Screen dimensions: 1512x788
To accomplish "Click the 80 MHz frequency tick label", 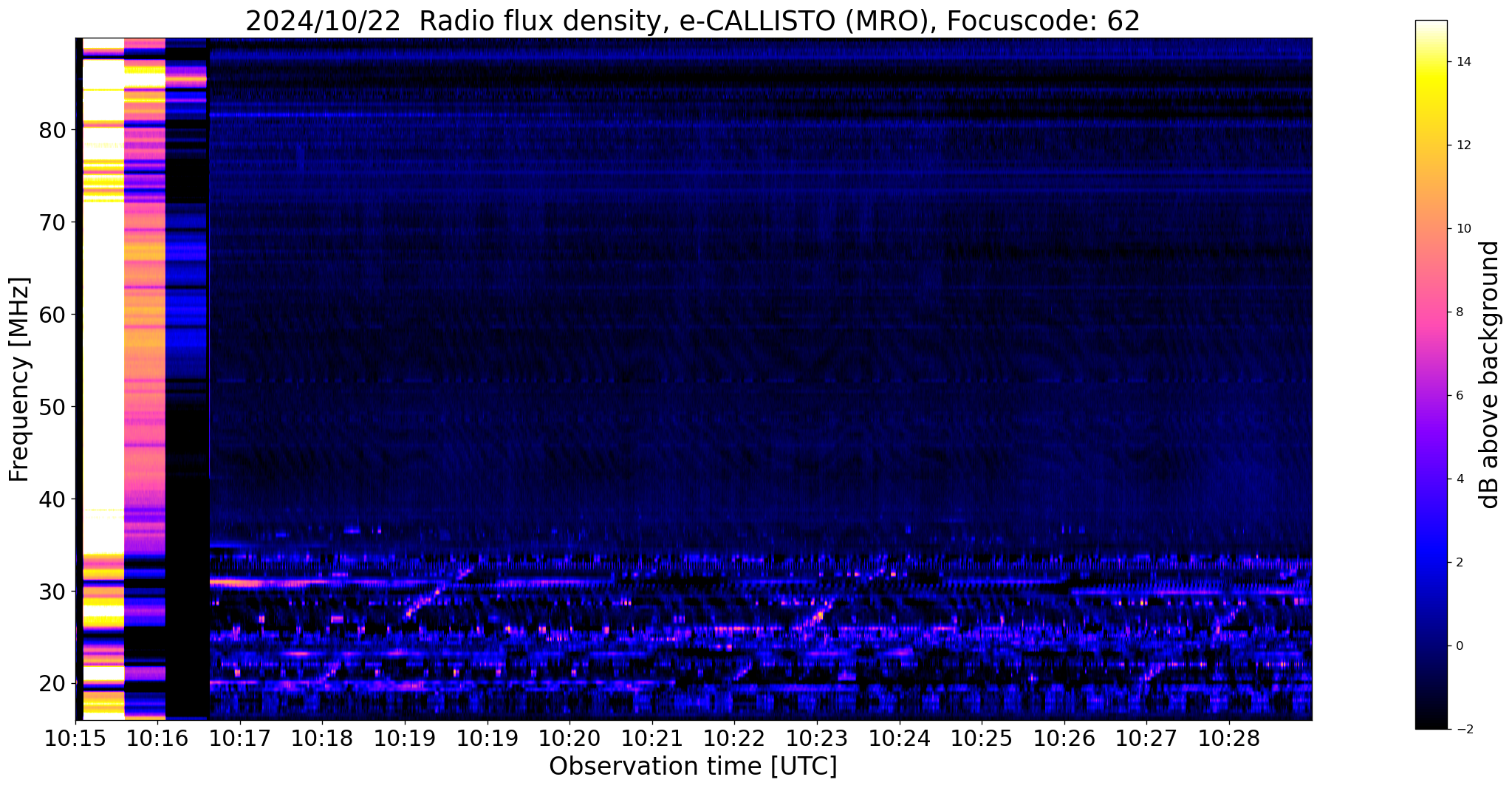I will (52, 131).
